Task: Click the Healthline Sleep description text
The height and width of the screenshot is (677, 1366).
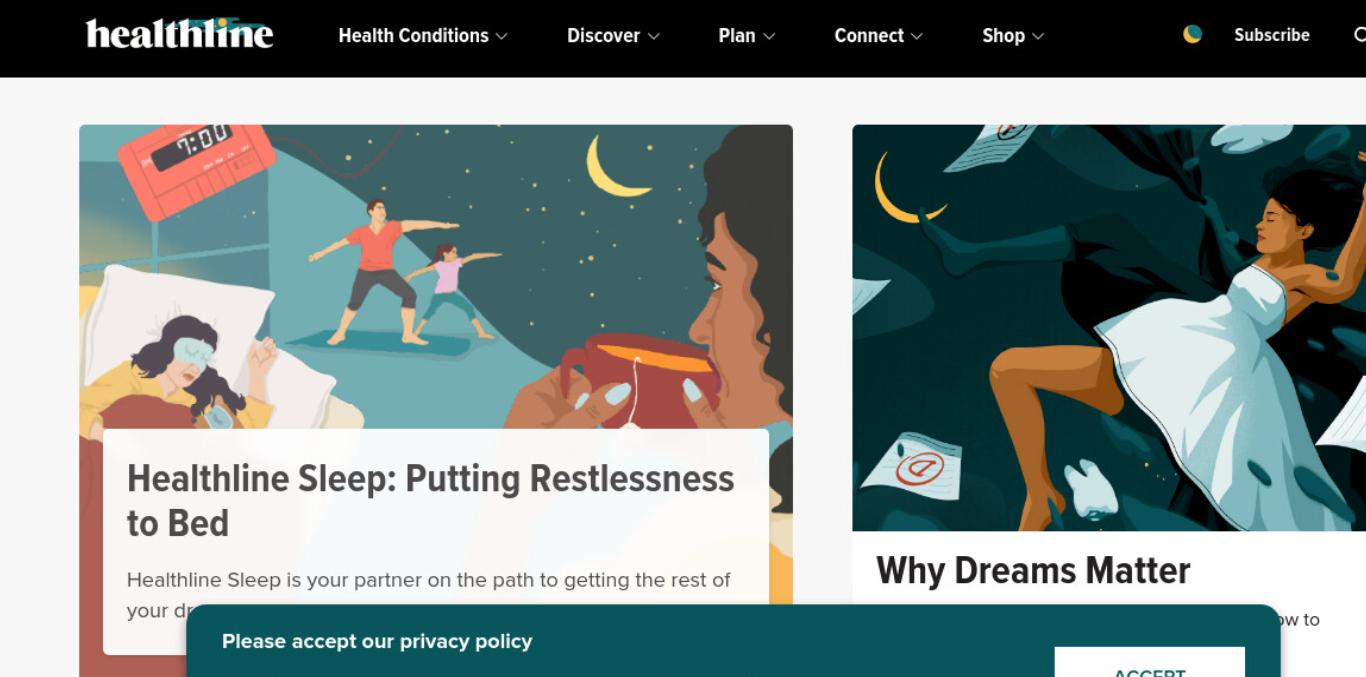Action: point(429,594)
